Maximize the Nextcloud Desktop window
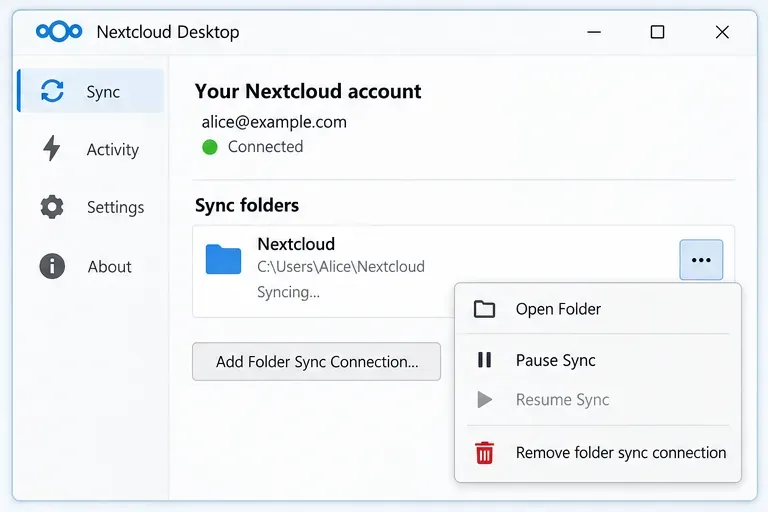 657,32
